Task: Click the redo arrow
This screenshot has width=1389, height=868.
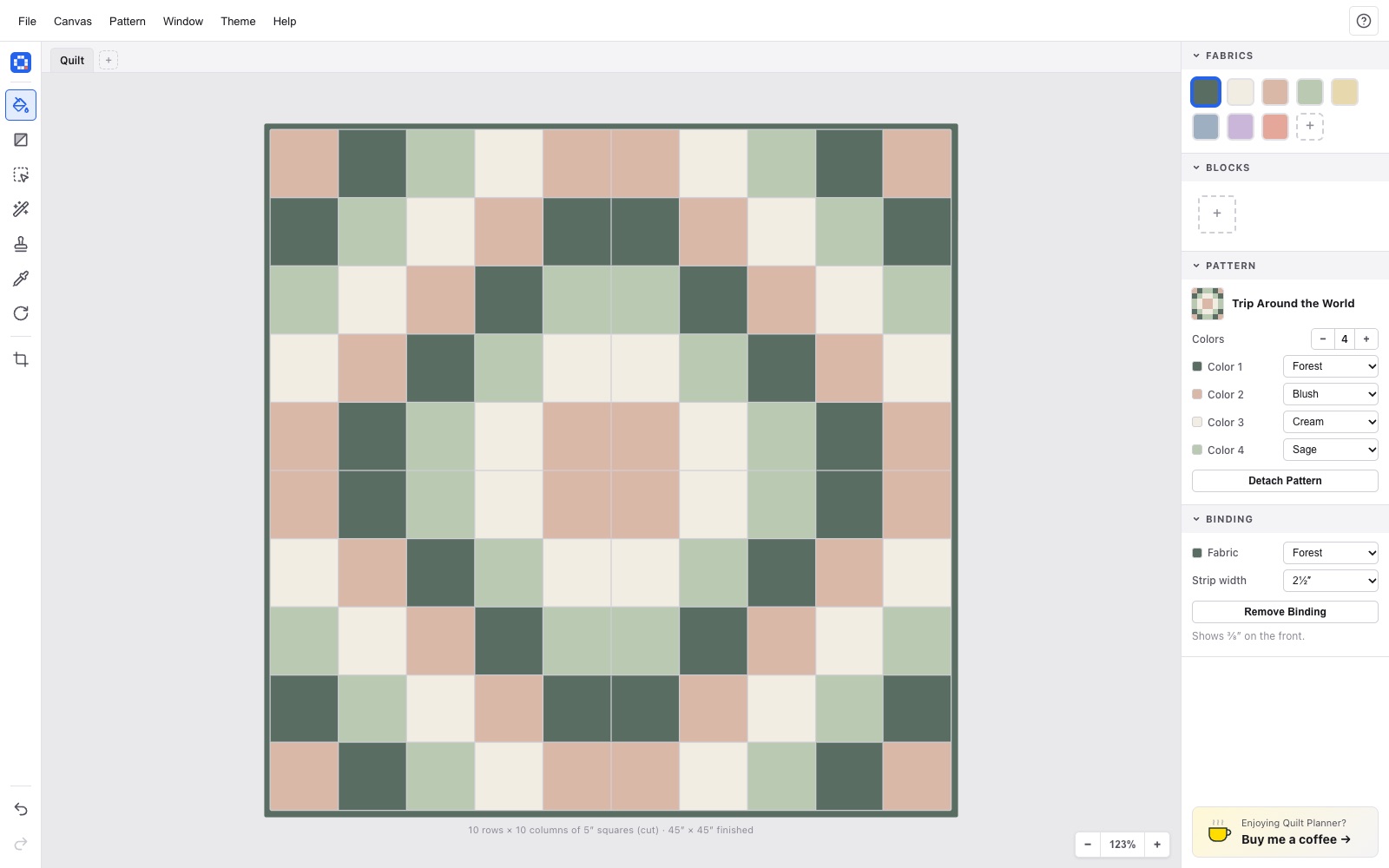Action: pyautogui.click(x=21, y=844)
